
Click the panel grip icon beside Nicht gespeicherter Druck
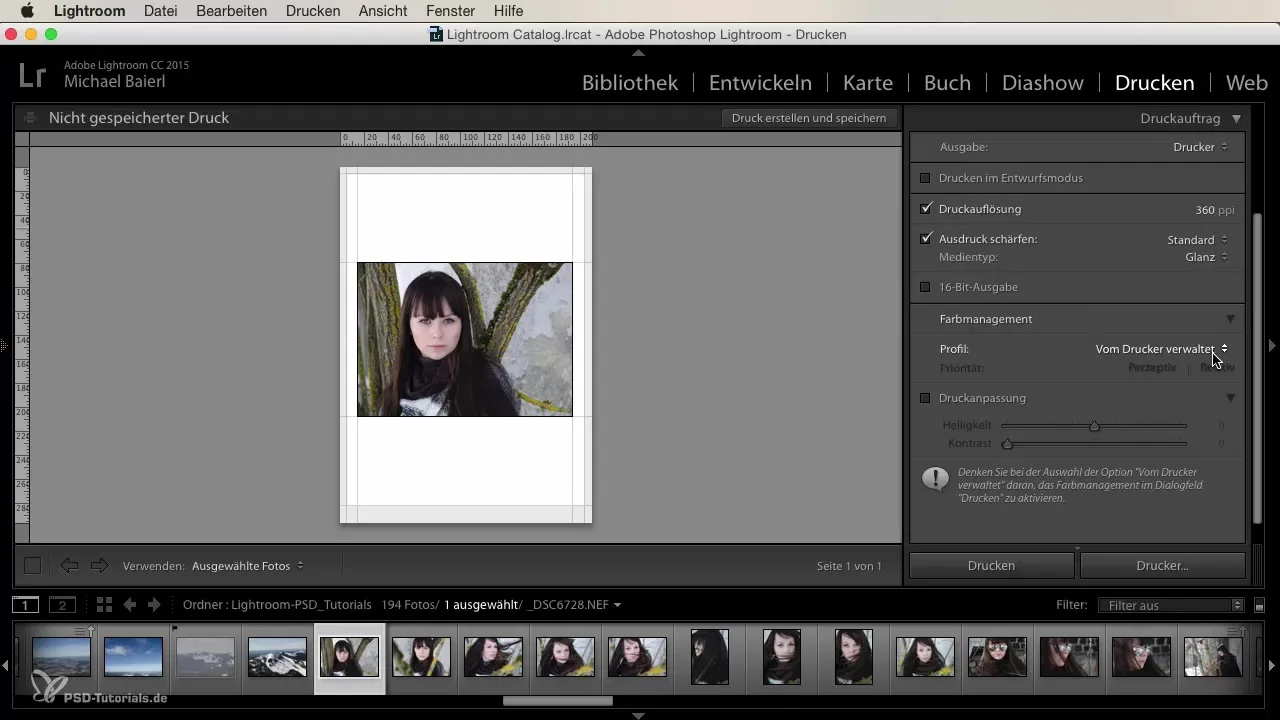[30, 118]
